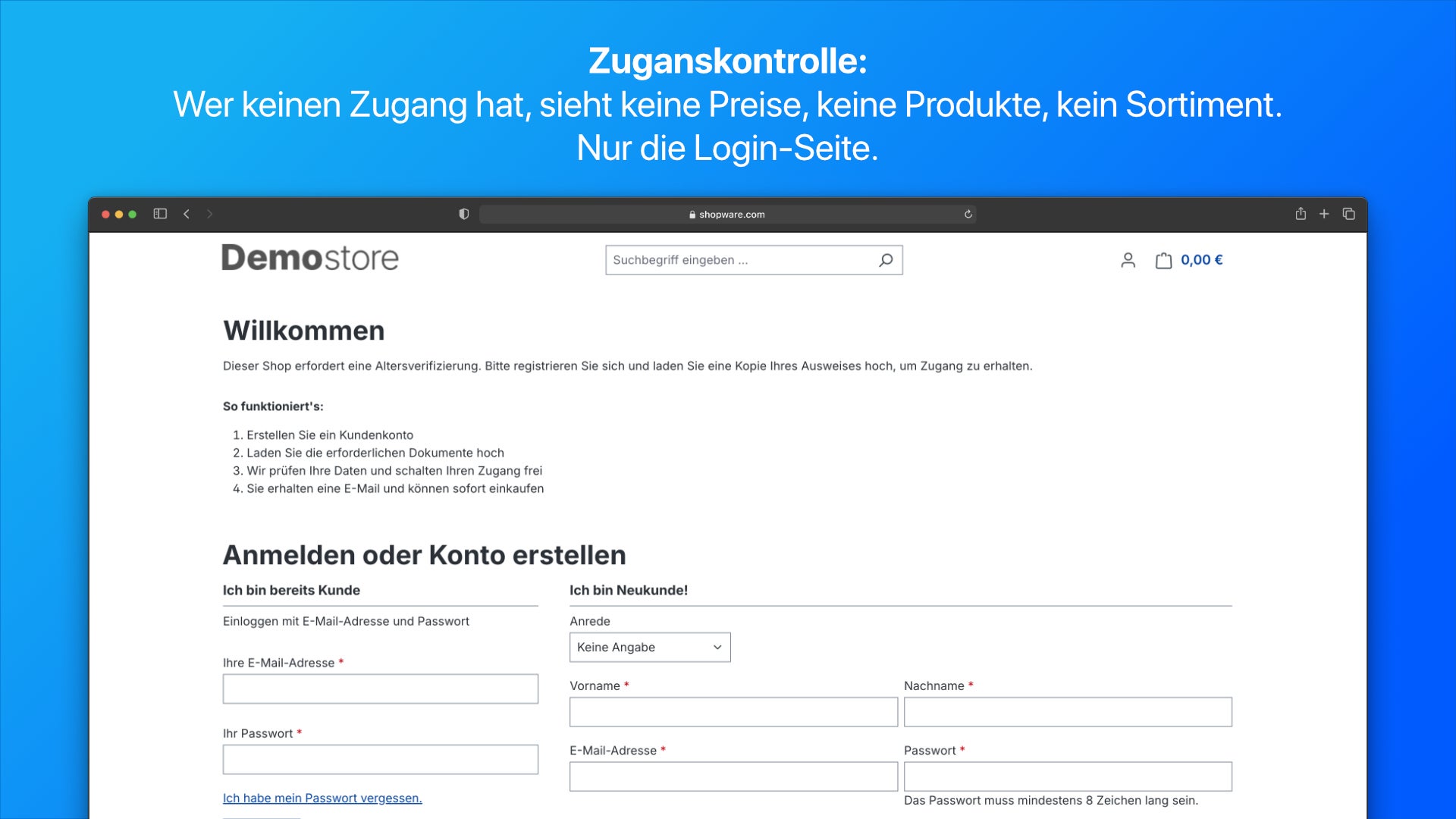Toggle the Safari sidebar icon
Viewport: 1456px width, 819px height.
click(160, 214)
